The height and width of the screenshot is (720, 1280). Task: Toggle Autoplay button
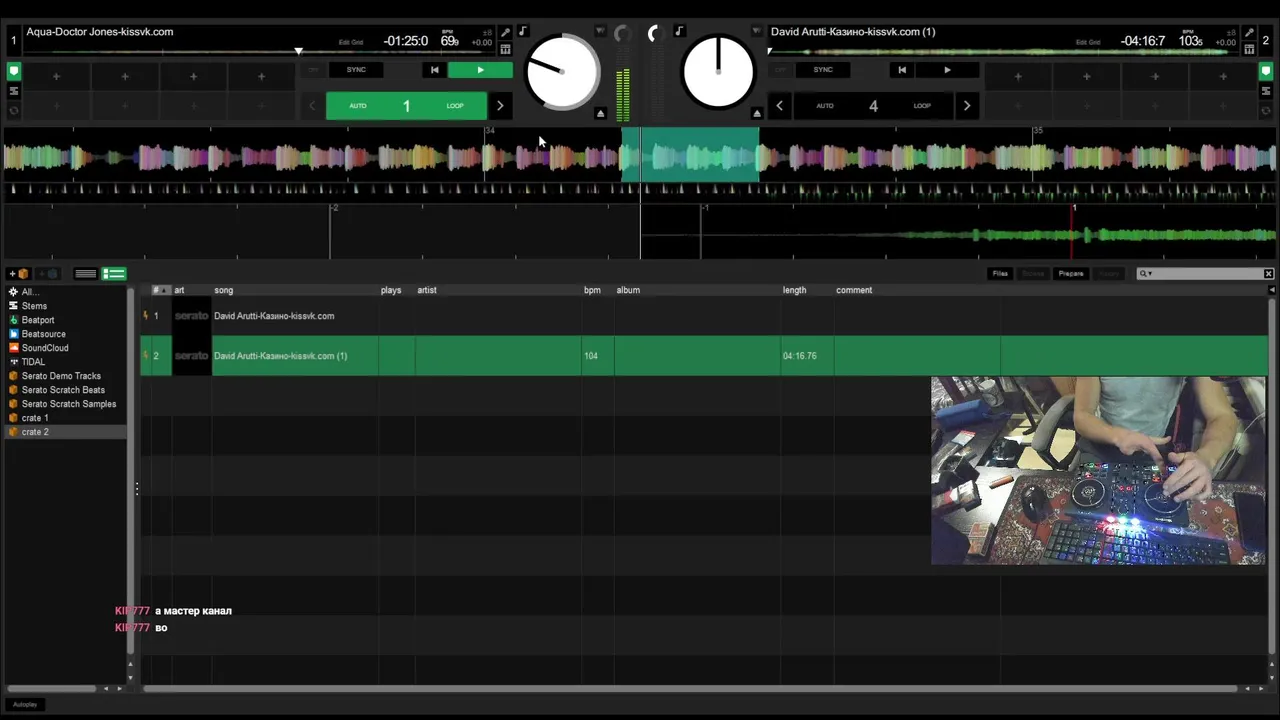tap(25, 704)
